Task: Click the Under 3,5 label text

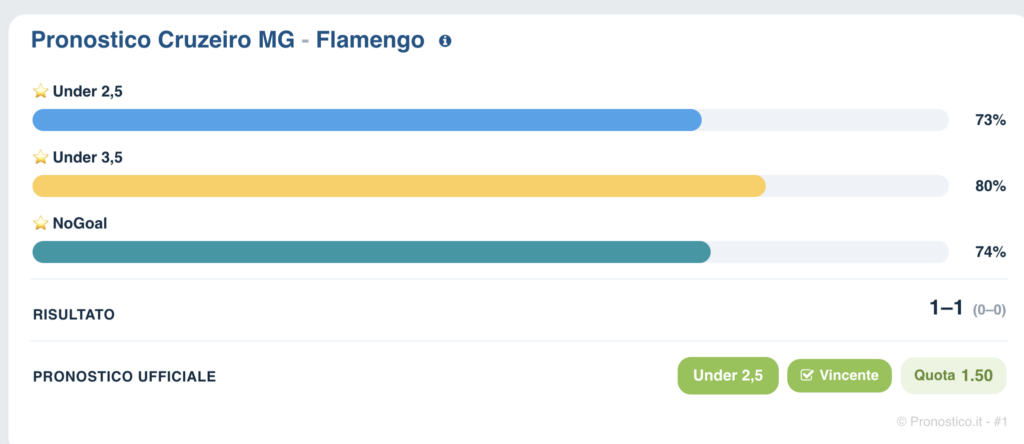Action: (88, 157)
